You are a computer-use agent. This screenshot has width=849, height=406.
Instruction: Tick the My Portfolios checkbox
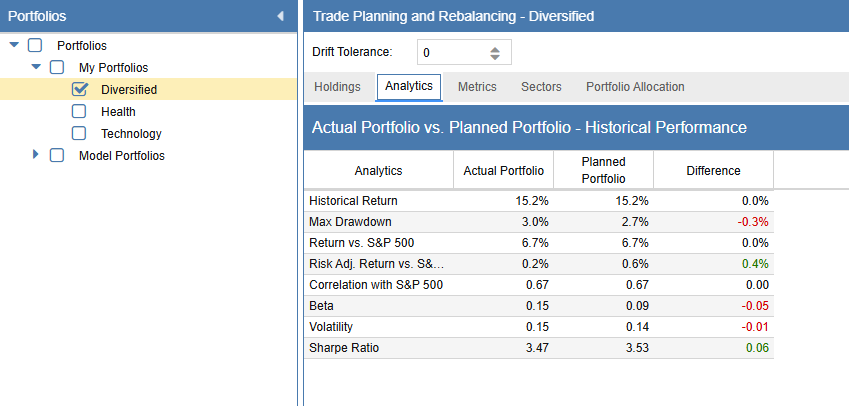(x=58, y=67)
